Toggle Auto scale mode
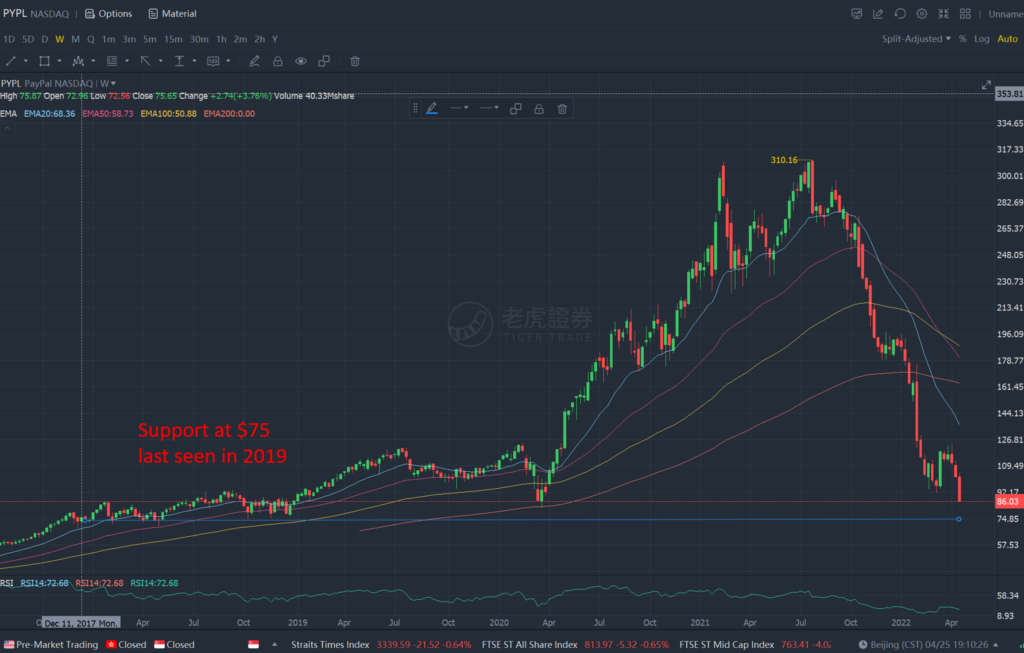1024x653 pixels. coord(1007,39)
